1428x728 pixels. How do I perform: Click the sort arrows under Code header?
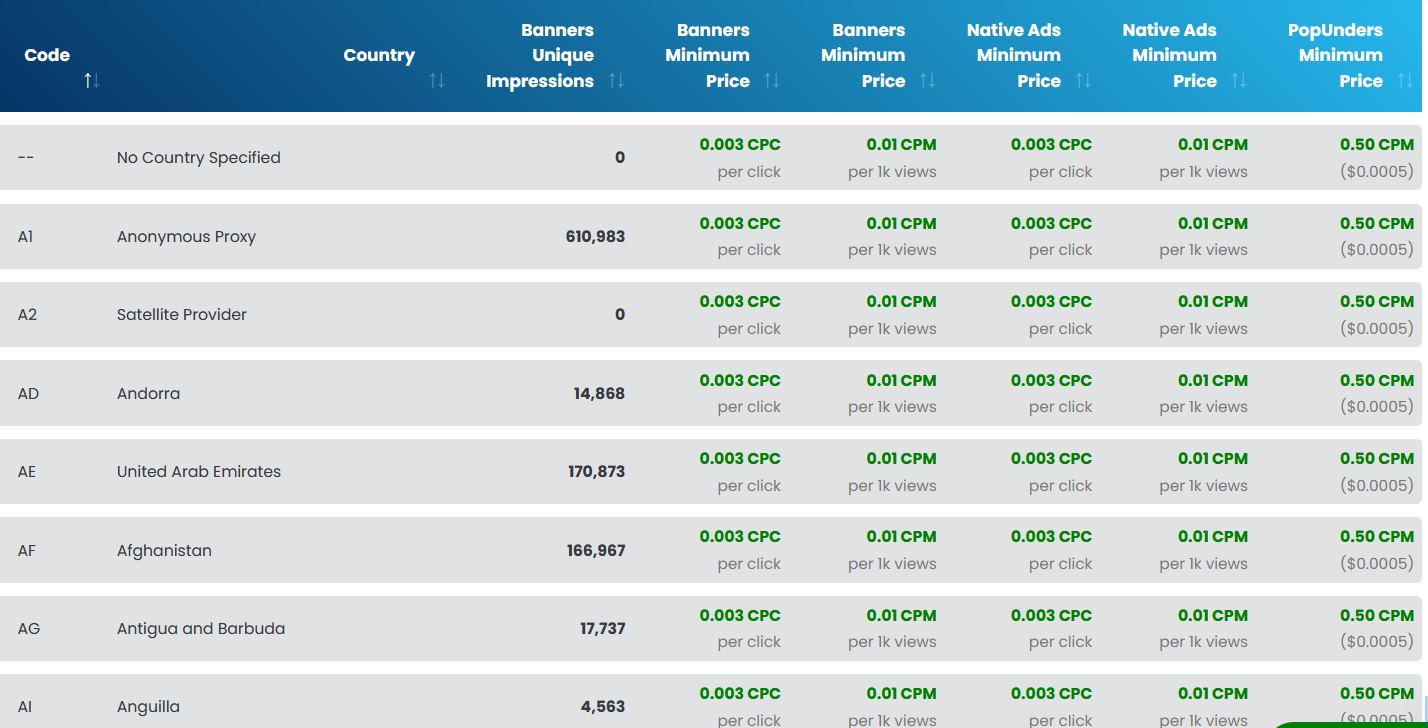pyautogui.click(x=92, y=81)
